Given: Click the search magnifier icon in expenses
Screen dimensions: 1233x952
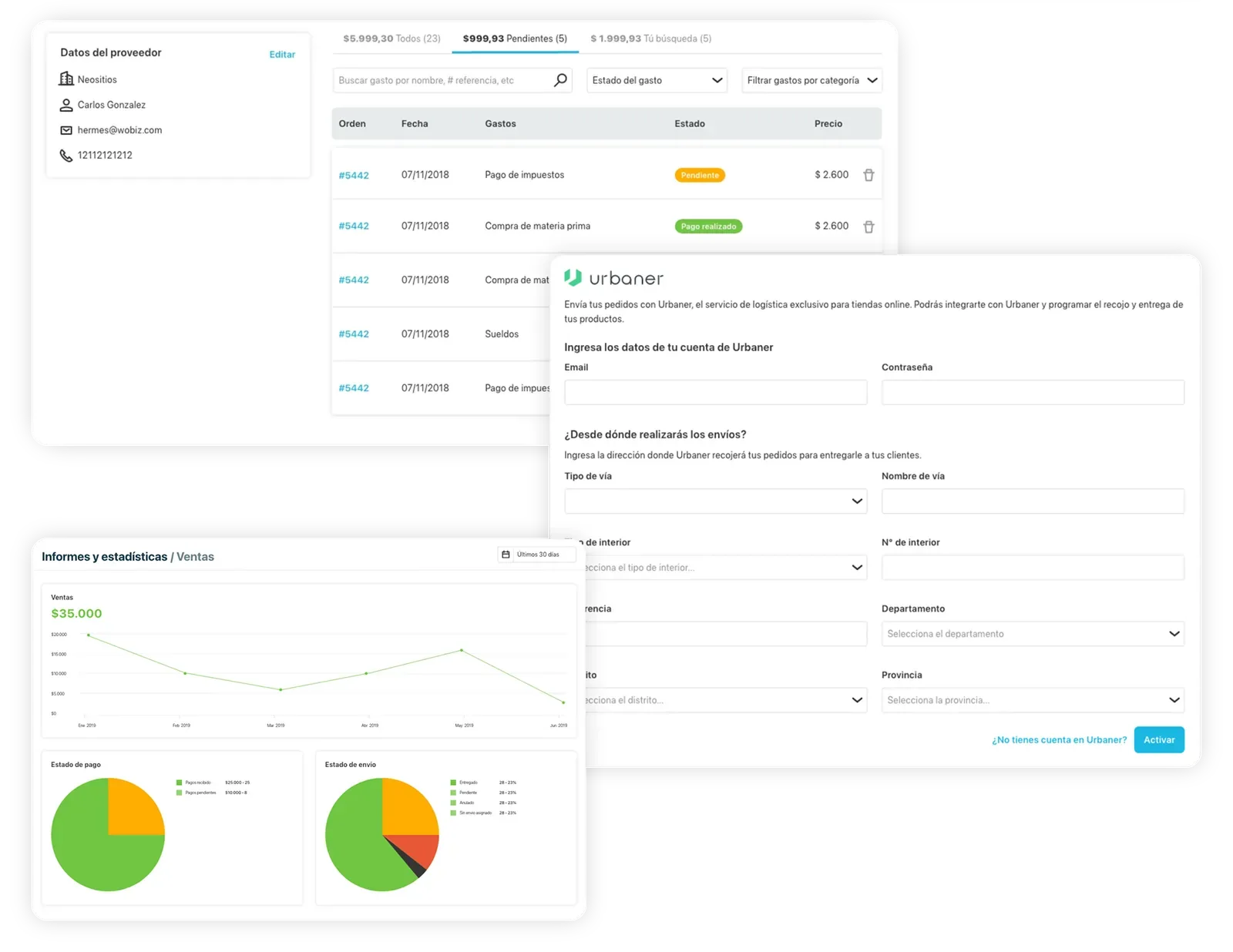Looking at the screenshot, I should (560, 80).
